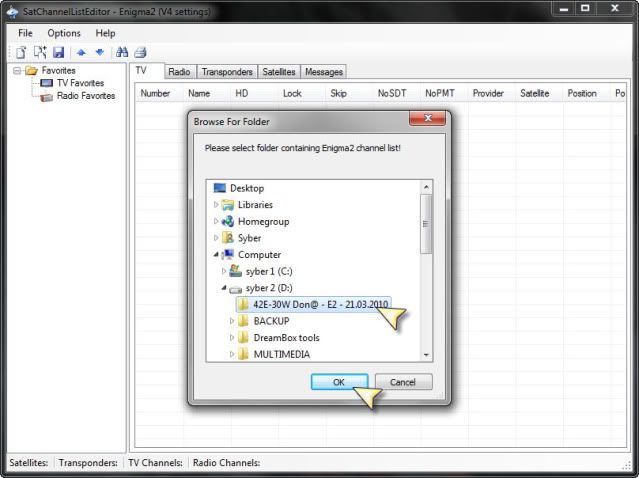This screenshot has width=639, height=478.
Task: Click the Syber user folder icon
Action: point(228,238)
